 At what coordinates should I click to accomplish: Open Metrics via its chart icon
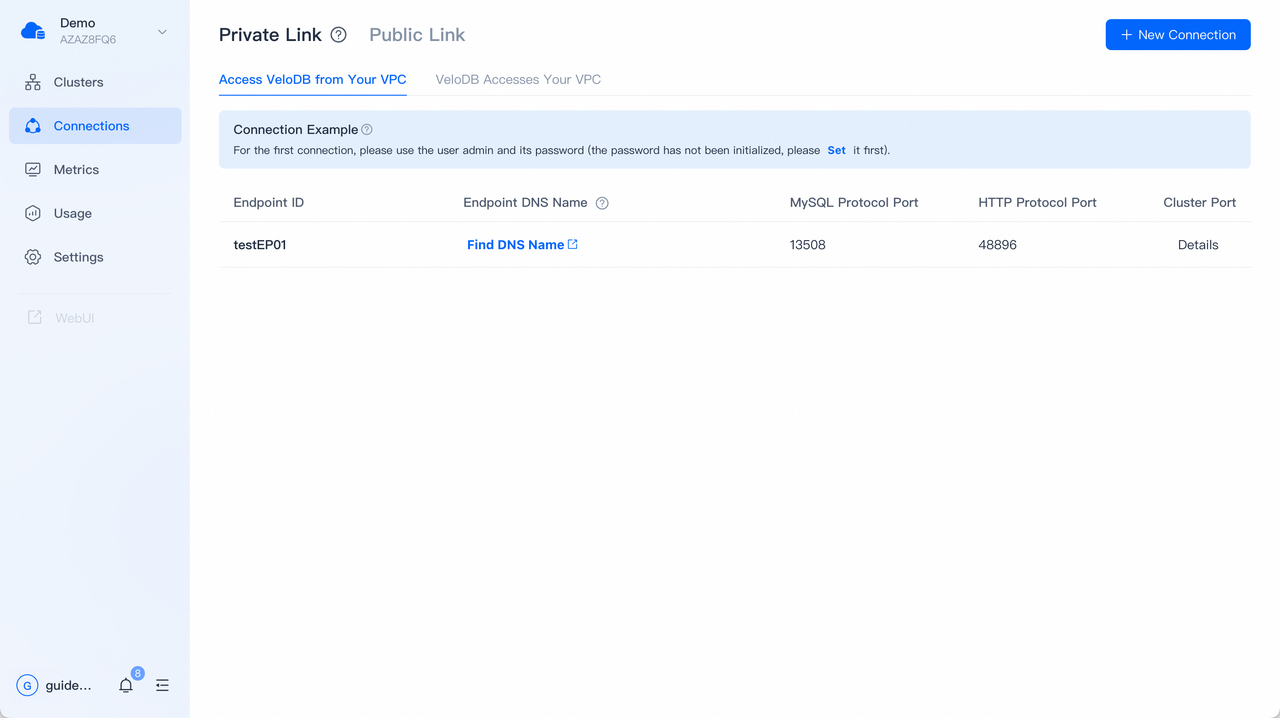pyautogui.click(x=32, y=169)
